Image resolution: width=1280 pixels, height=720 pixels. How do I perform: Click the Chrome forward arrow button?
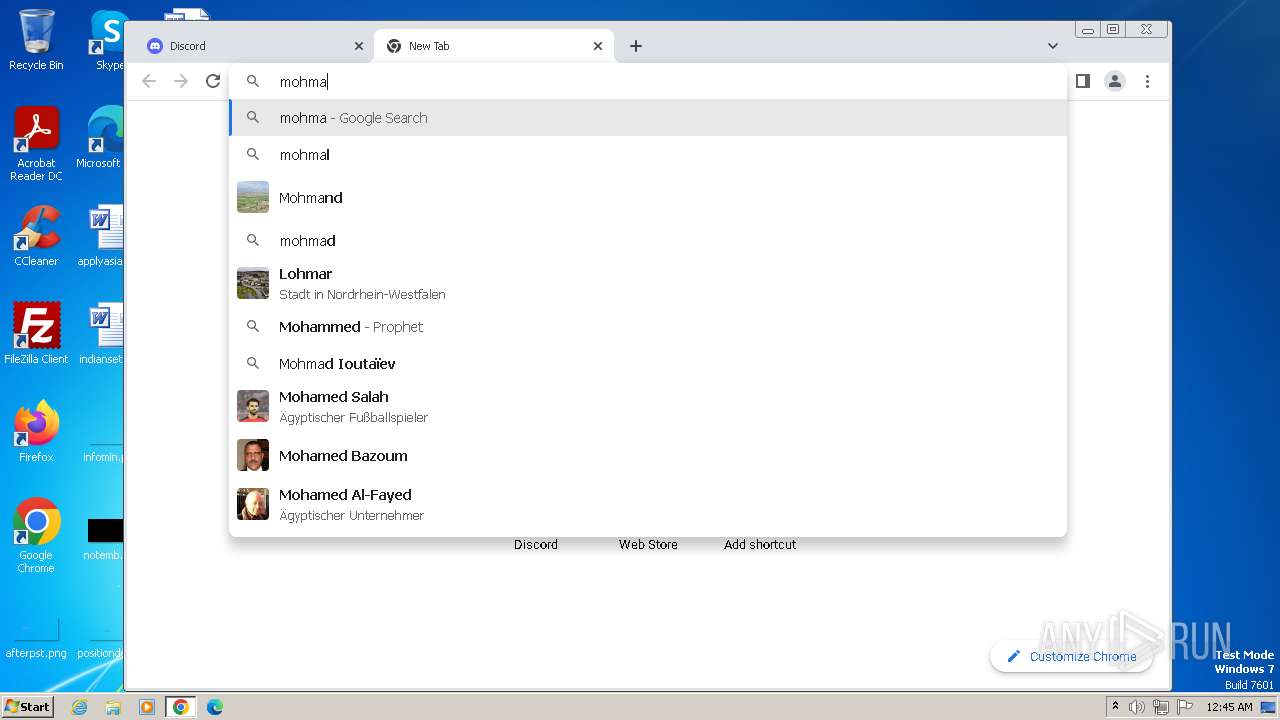(181, 81)
